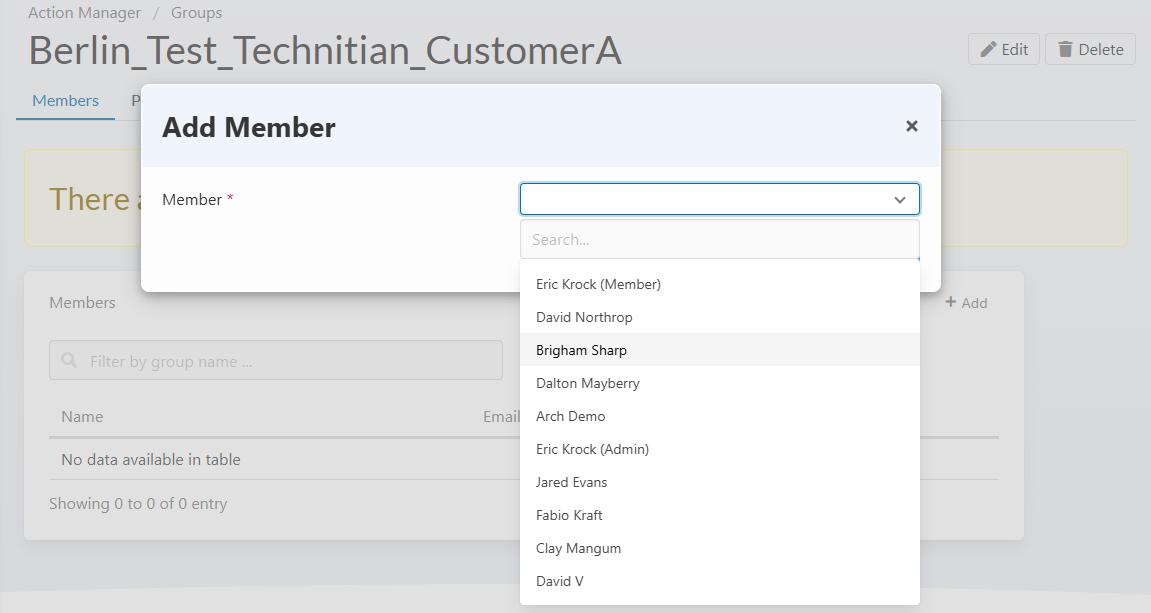Viewport: 1151px width, 613px height.
Task: Choose David V from the list
Action: click(559, 581)
